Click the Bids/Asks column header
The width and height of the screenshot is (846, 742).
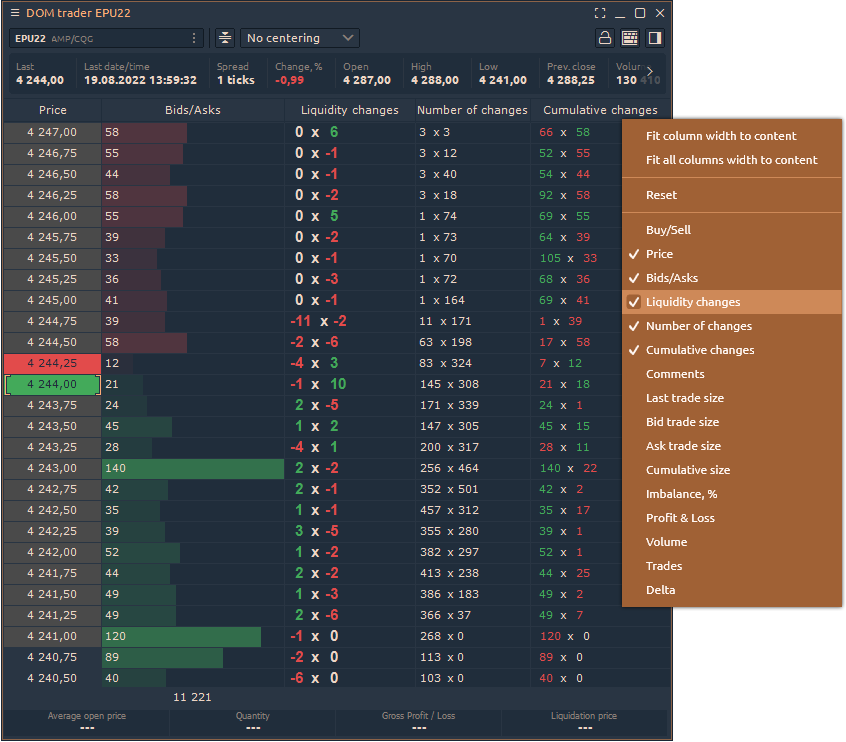coord(193,110)
